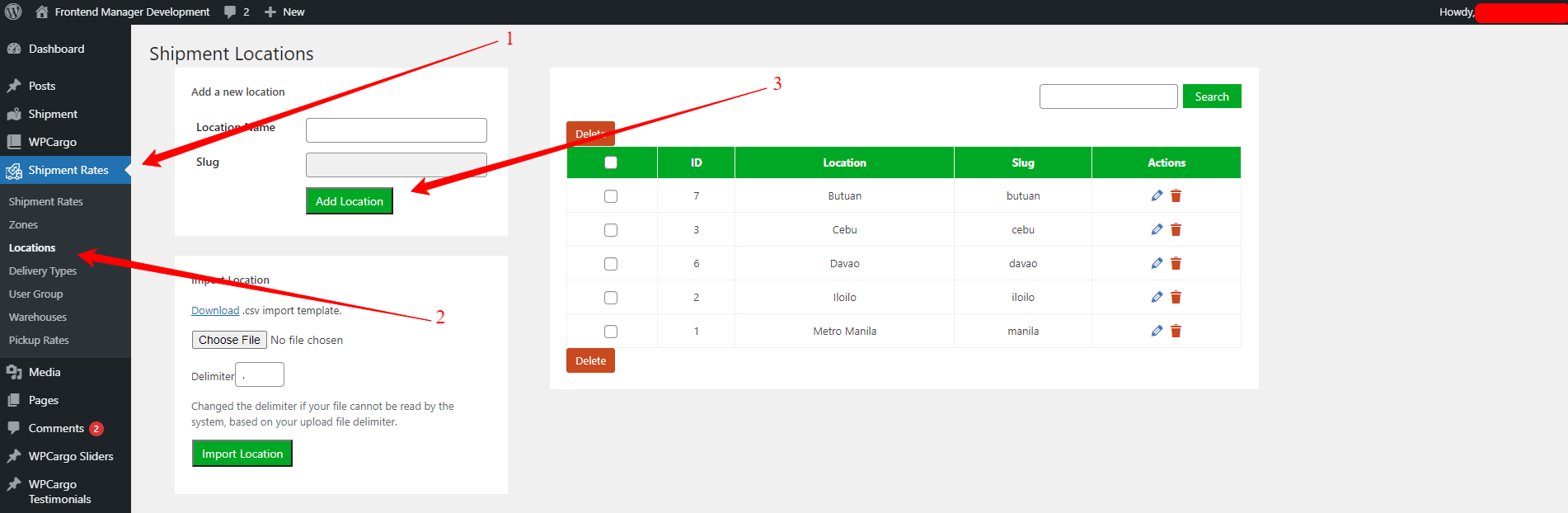Tick the checkbox for Butuan row

611,196
